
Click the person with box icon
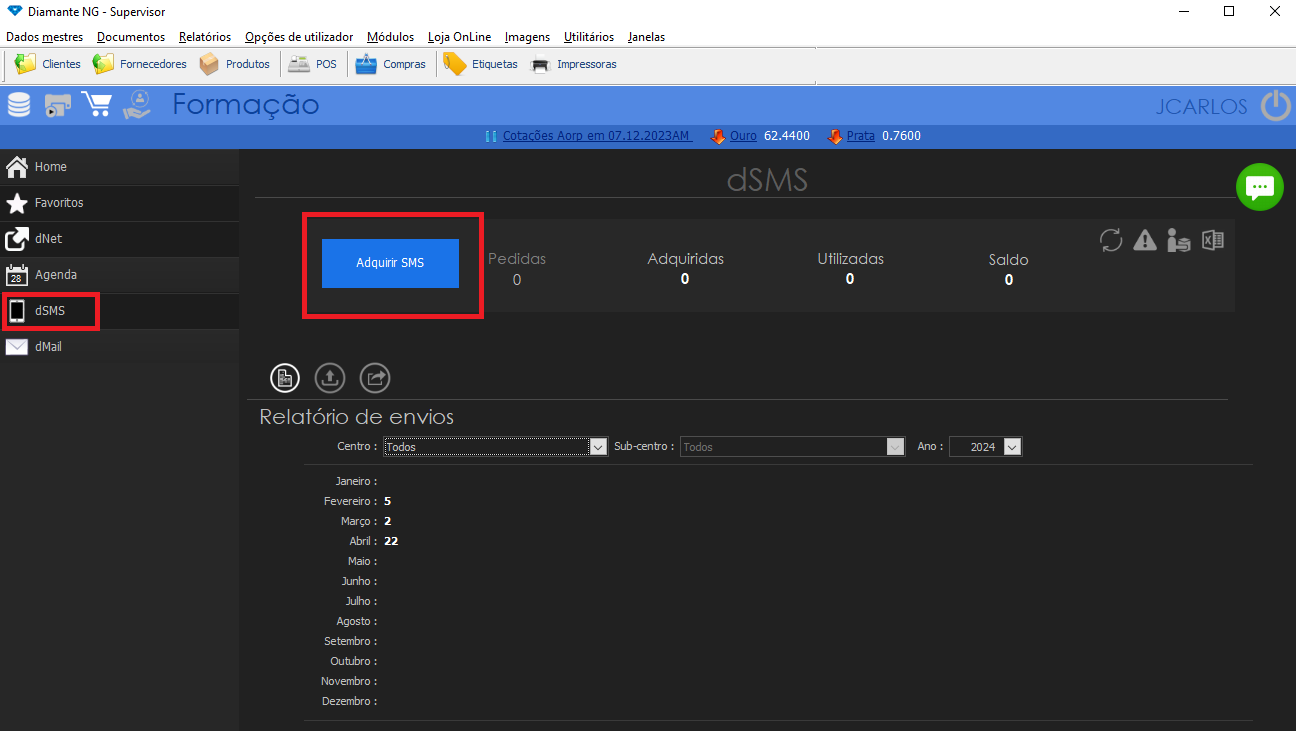tap(1179, 240)
